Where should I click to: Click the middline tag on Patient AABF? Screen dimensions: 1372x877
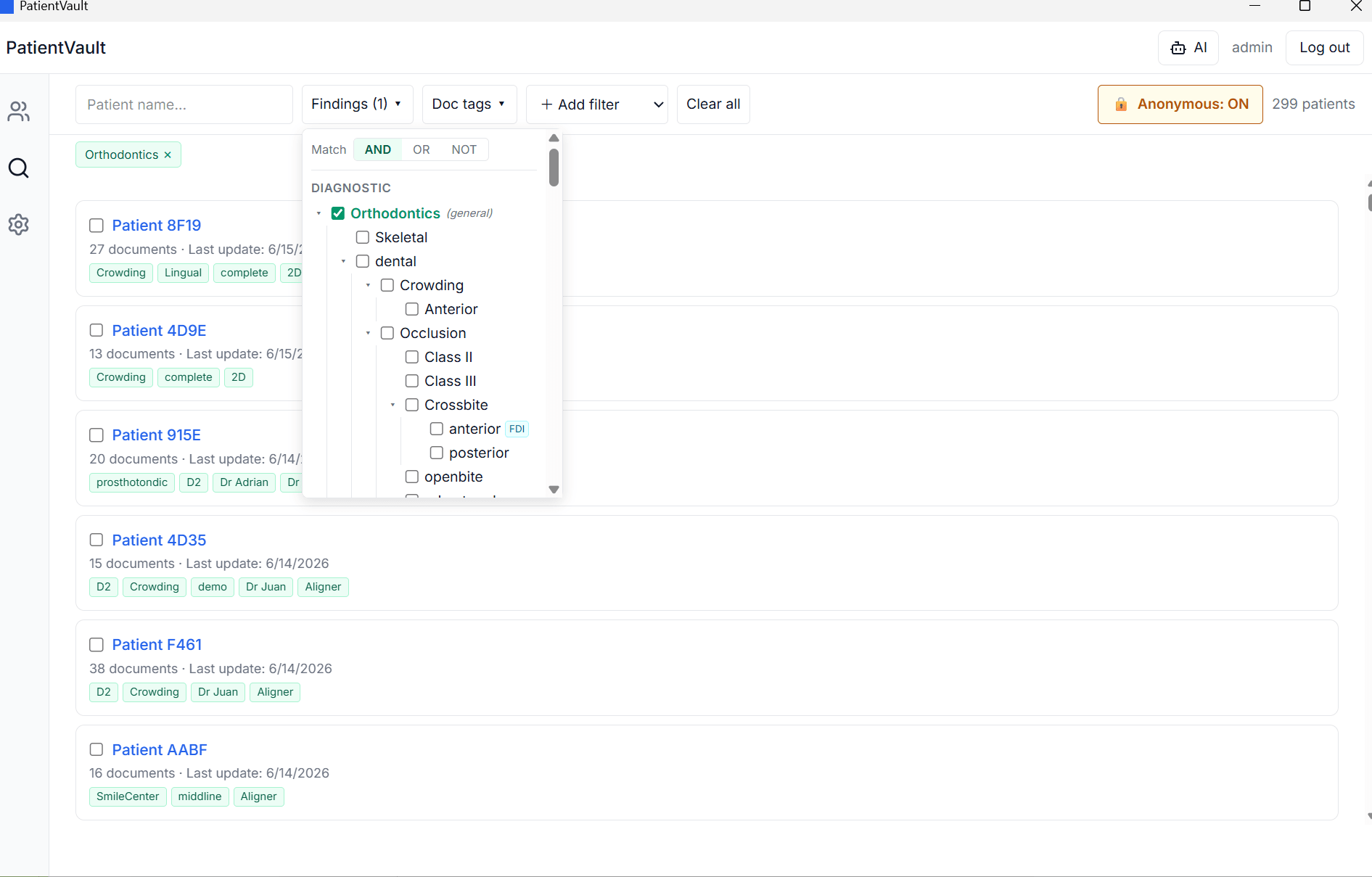(x=200, y=796)
